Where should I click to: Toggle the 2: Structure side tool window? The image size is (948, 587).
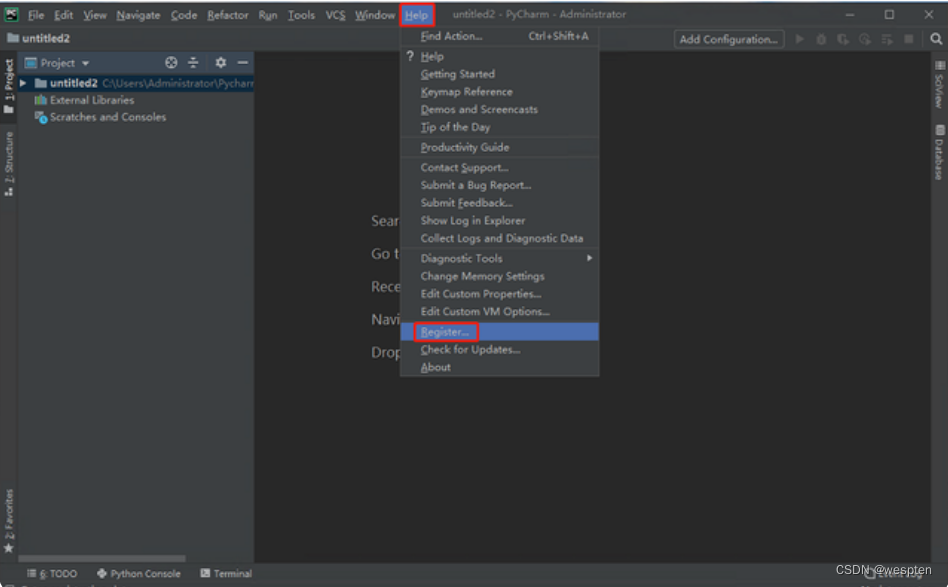(8, 164)
